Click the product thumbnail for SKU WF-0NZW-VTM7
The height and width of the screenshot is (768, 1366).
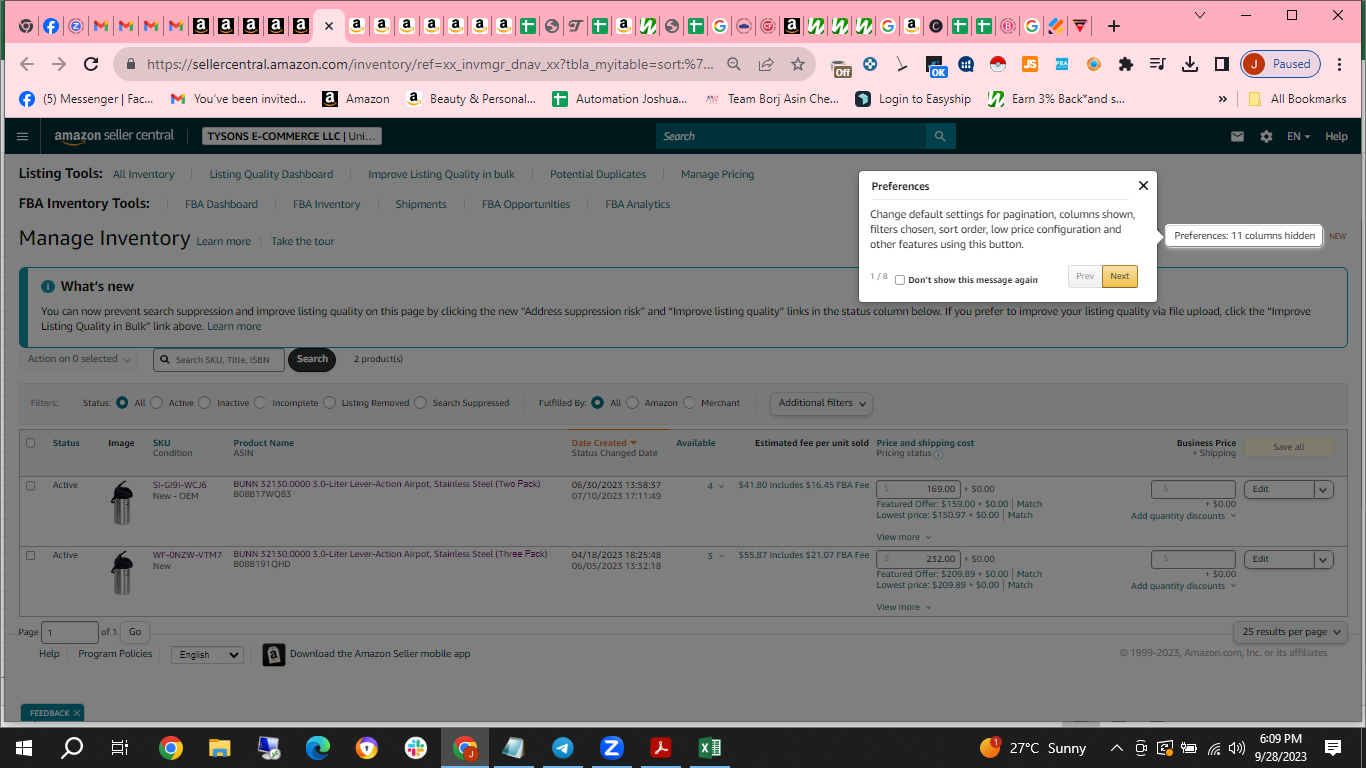click(x=121, y=572)
